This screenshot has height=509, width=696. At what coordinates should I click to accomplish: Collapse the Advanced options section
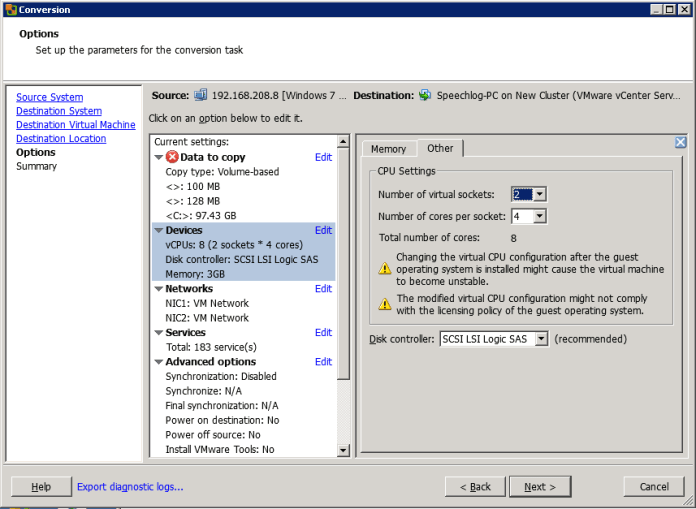coord(159,362)
